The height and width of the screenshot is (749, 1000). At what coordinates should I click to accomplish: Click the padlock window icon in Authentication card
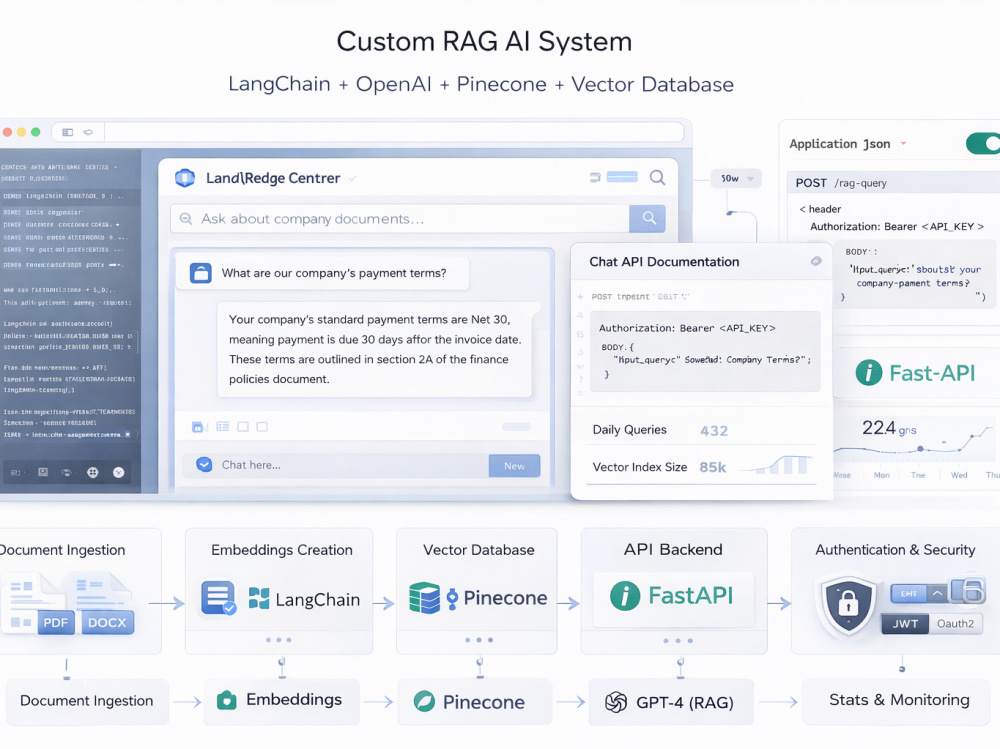coord(968,590)
